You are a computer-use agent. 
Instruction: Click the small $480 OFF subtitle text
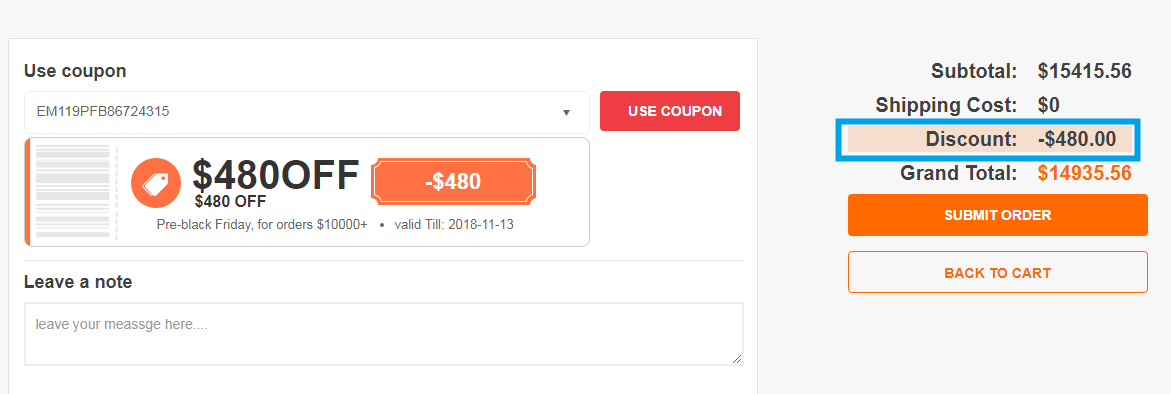[231, 201]
